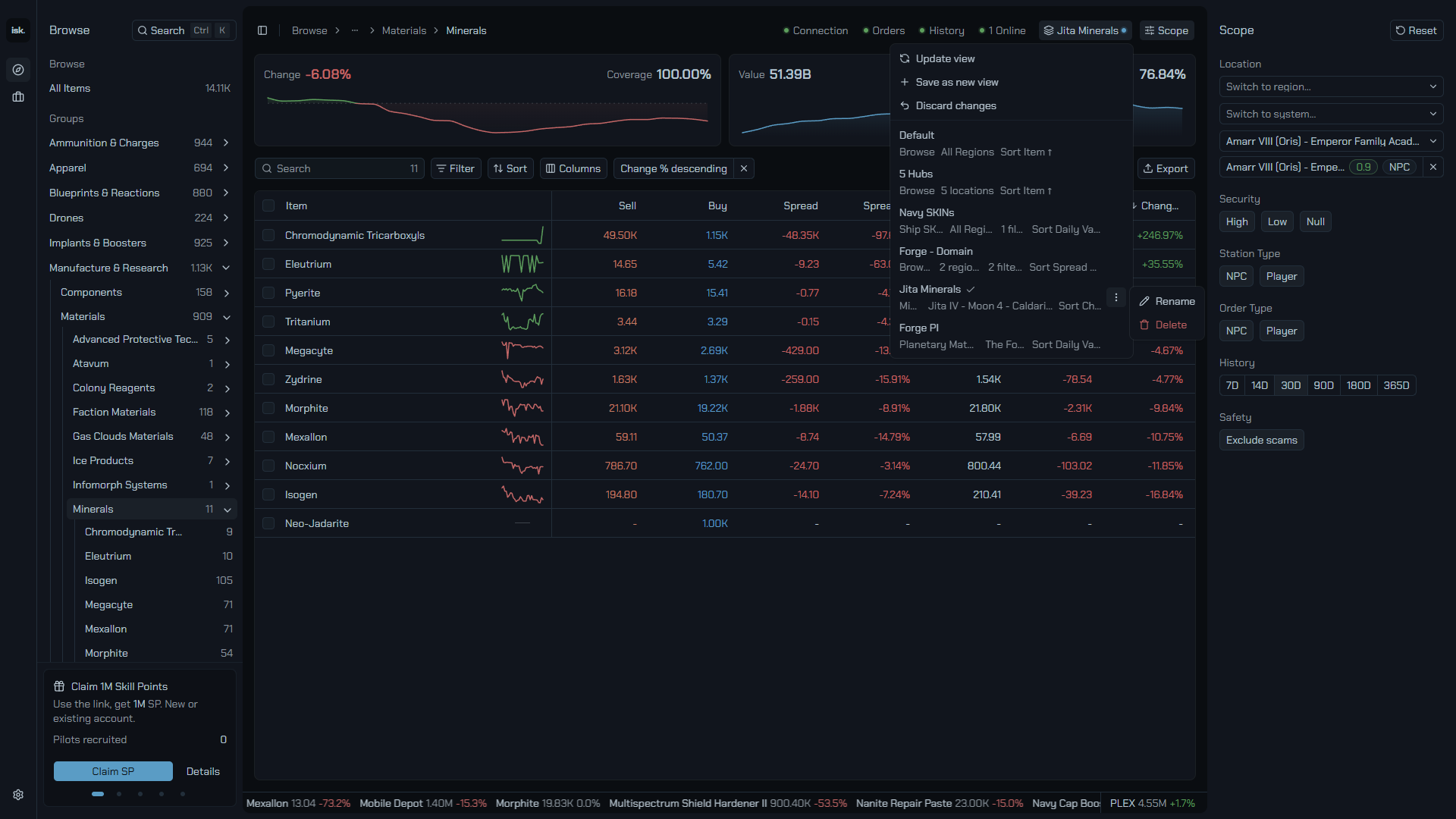Switch to the Navy SKINs view

[x=1012, y=221]
